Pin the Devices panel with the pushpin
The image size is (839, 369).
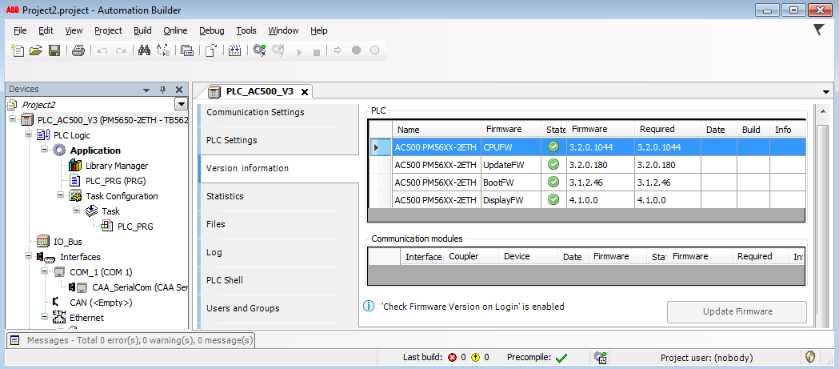[163, 90]
